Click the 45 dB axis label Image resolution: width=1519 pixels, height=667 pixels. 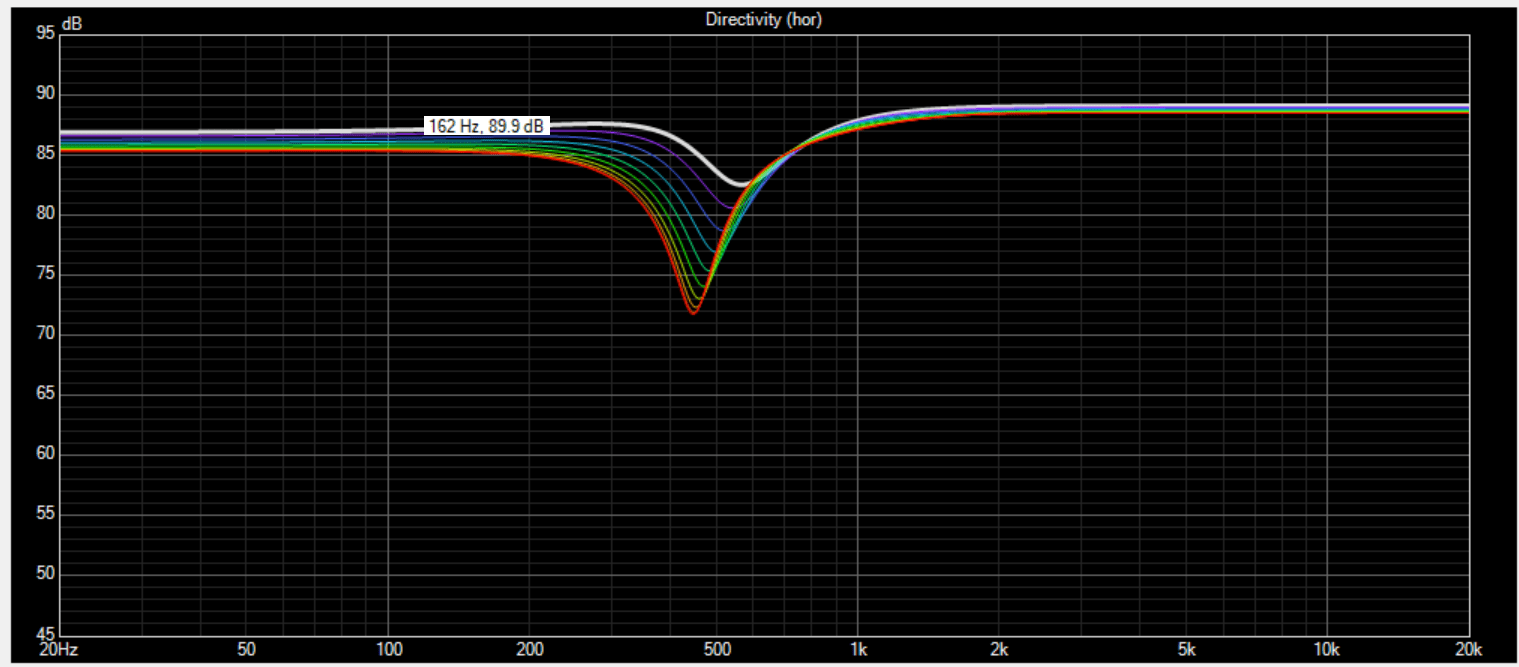[46, 634]
